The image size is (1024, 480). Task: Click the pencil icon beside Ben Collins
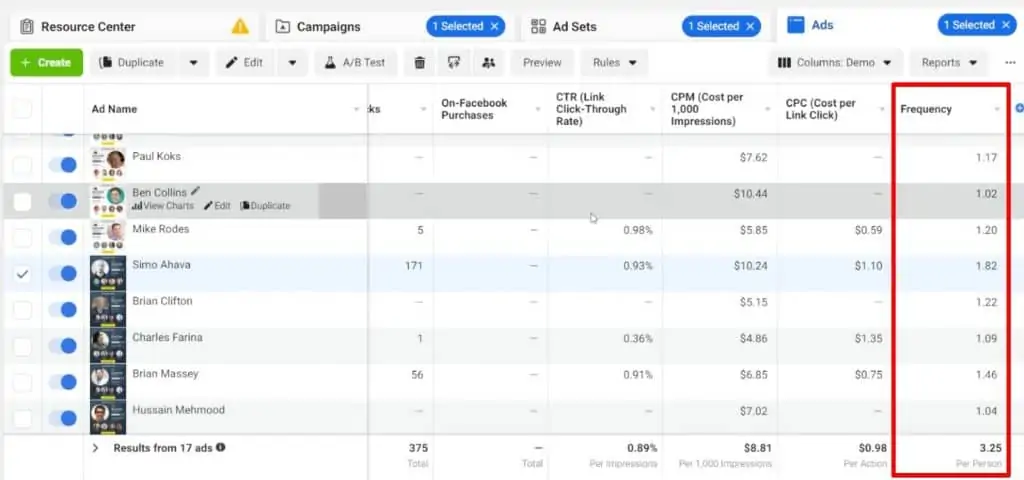click(x=196, y=191)
